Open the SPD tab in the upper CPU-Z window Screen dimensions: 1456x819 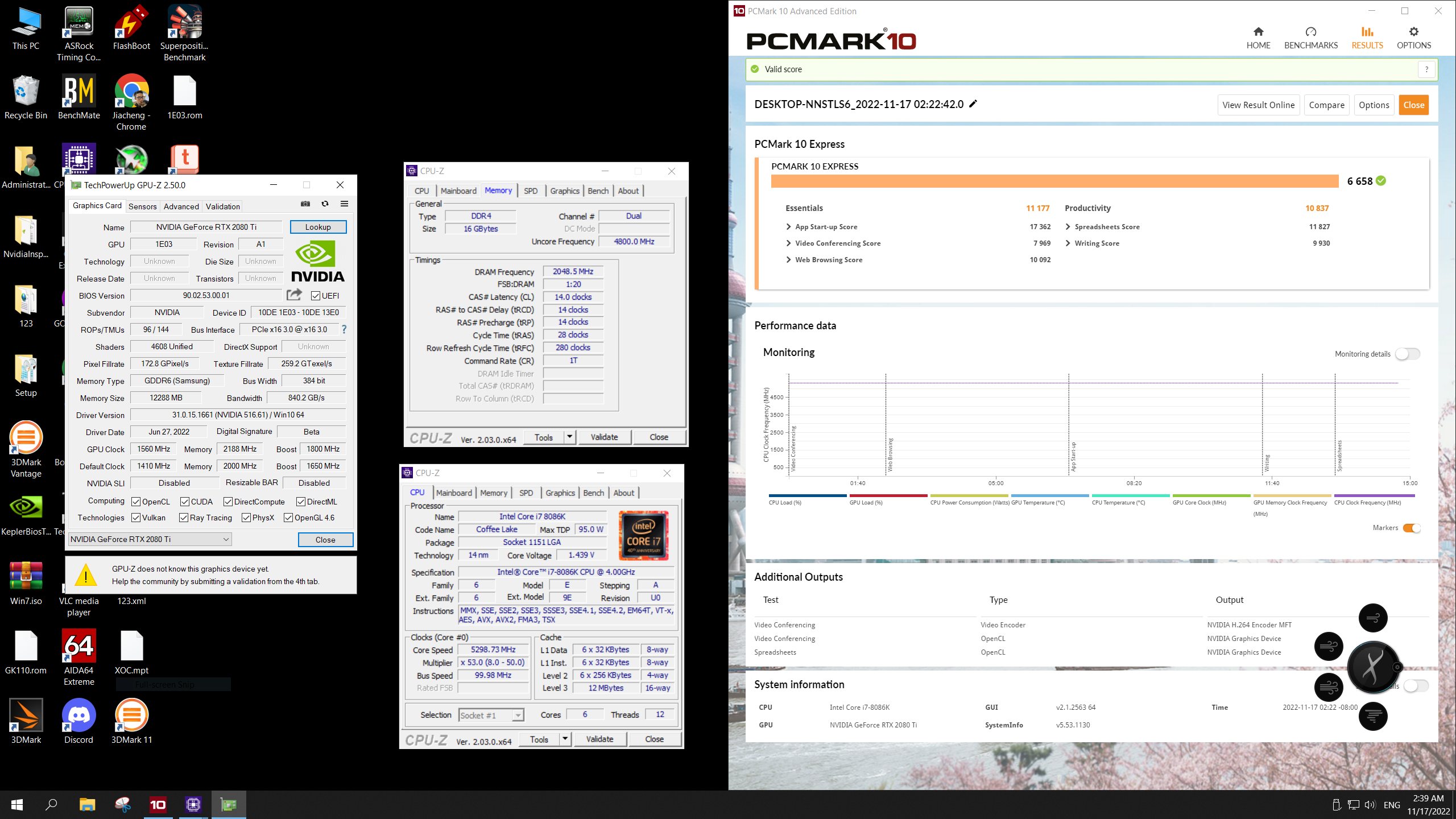pos(531,191)
